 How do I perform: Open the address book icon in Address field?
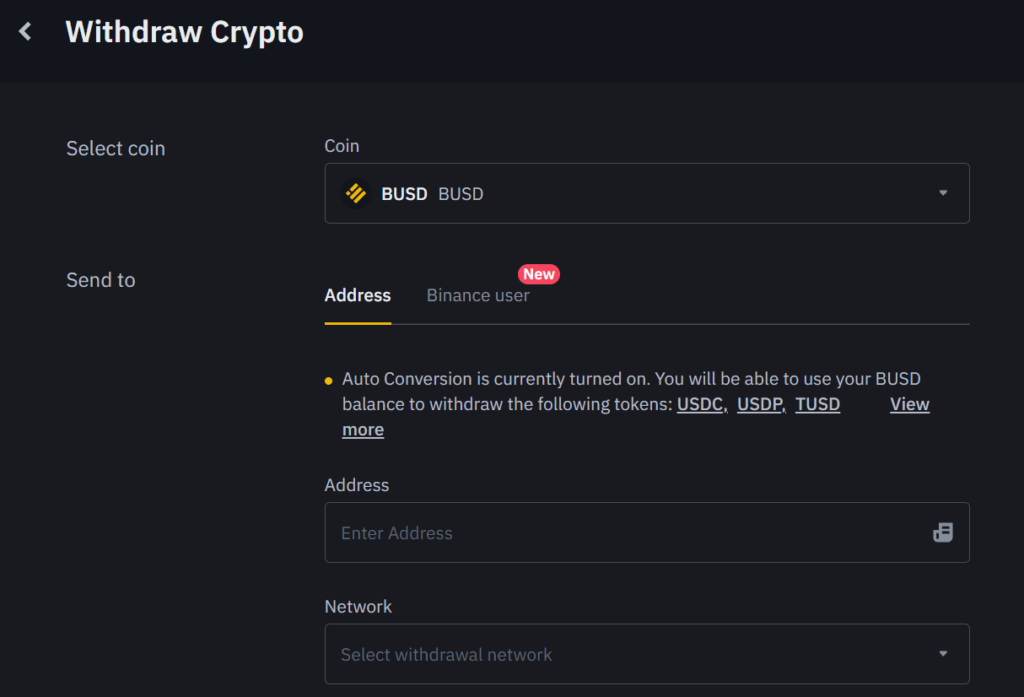pyautogui.click(x=942, y=532)
